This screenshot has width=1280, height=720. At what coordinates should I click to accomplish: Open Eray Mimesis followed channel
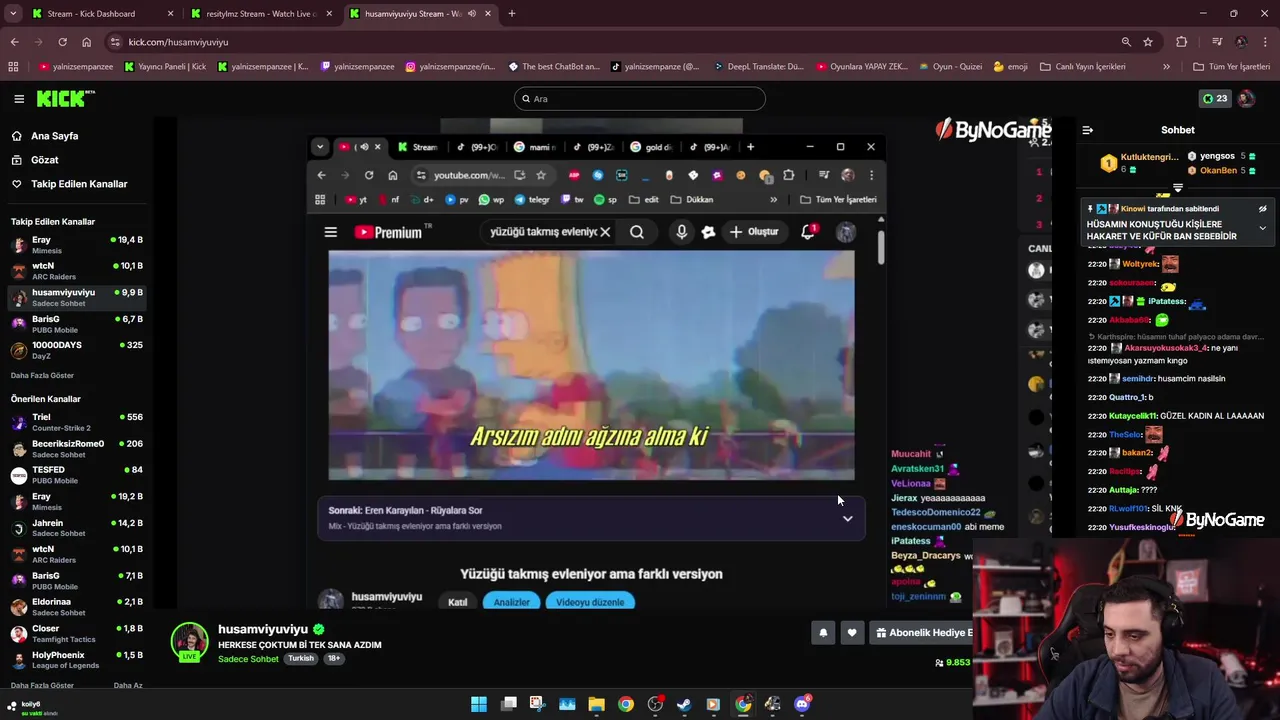coord(76,245)
